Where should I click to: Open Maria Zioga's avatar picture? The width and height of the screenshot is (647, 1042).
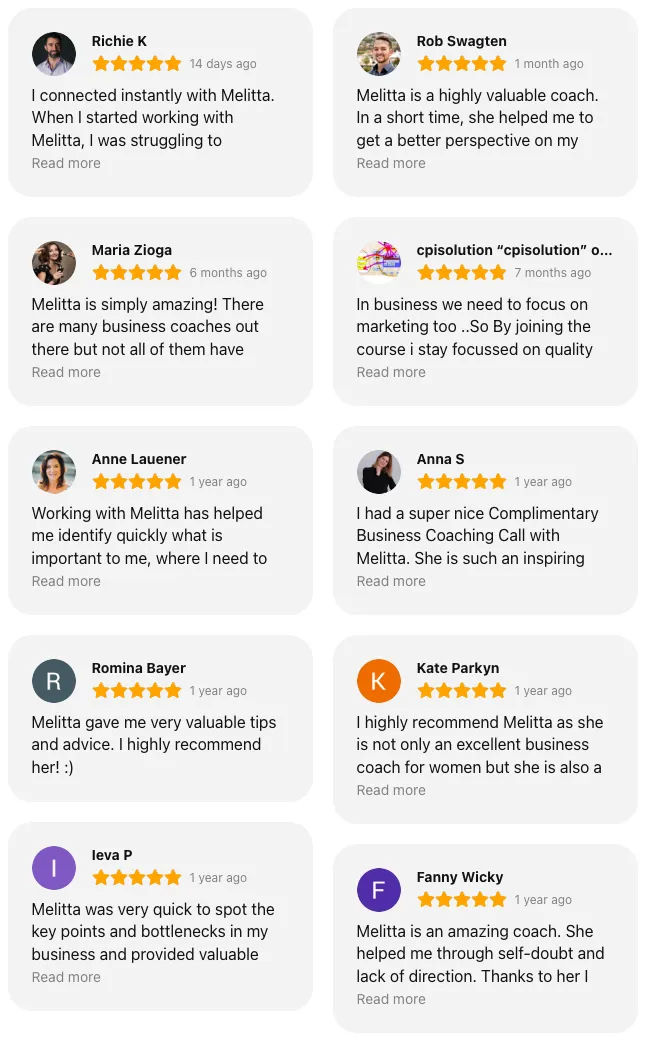click(54, 263)
